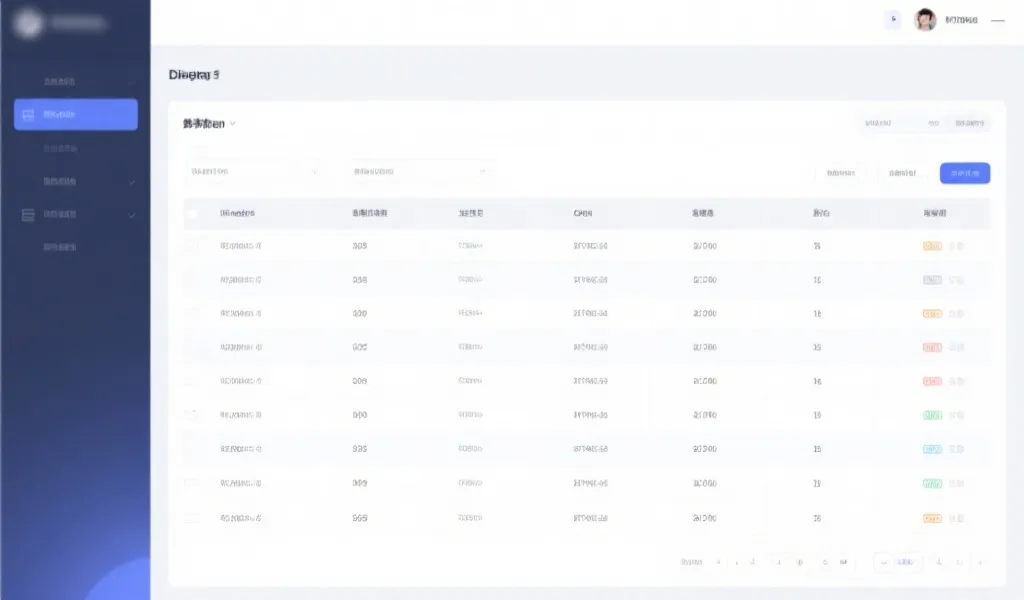Click the blue primary button above the table
Viewport: 1024px width, 600px height.
tap(964, 173)
